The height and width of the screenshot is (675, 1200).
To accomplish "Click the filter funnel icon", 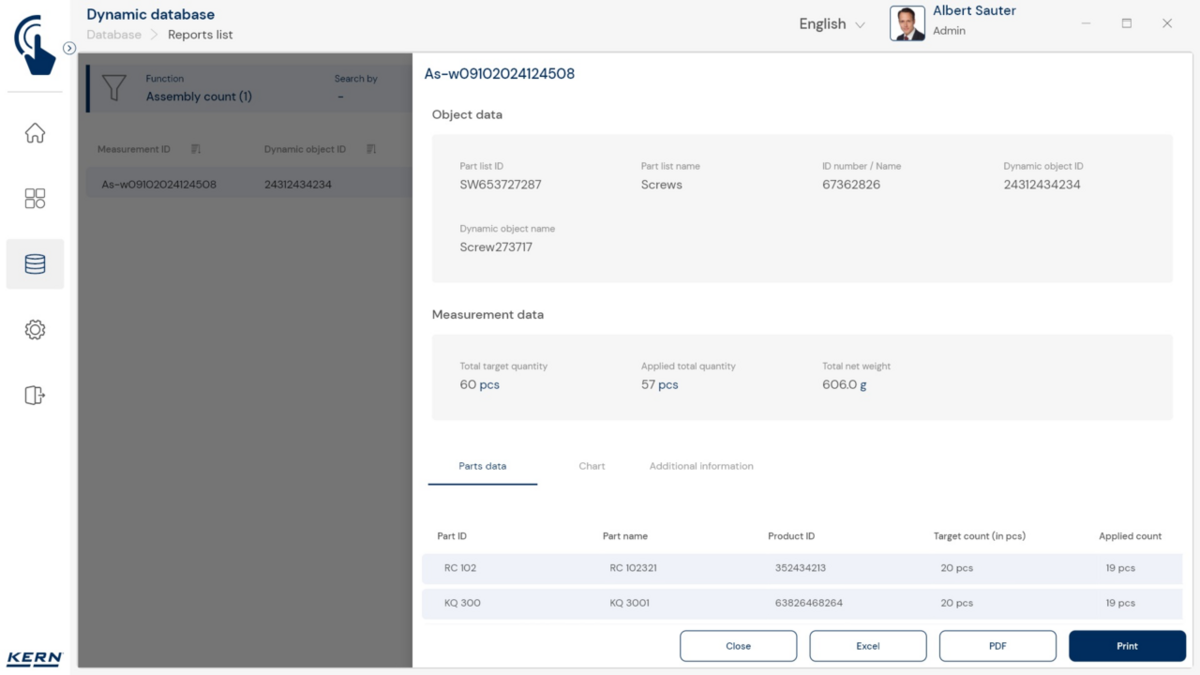I will click(114, 88).
